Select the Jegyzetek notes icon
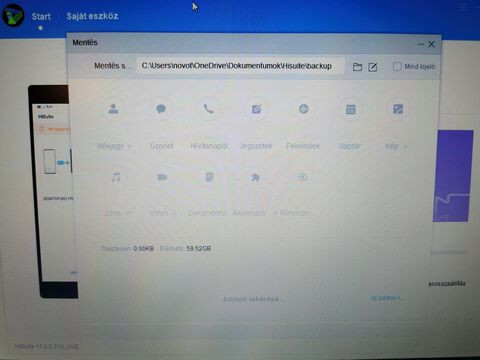The height and width of the screenshot is (360, 480). point(256,109)
